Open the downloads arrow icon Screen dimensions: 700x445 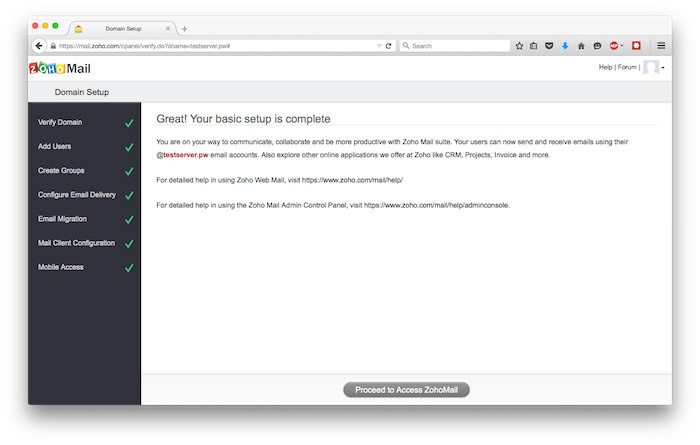(x=565, y=46)
